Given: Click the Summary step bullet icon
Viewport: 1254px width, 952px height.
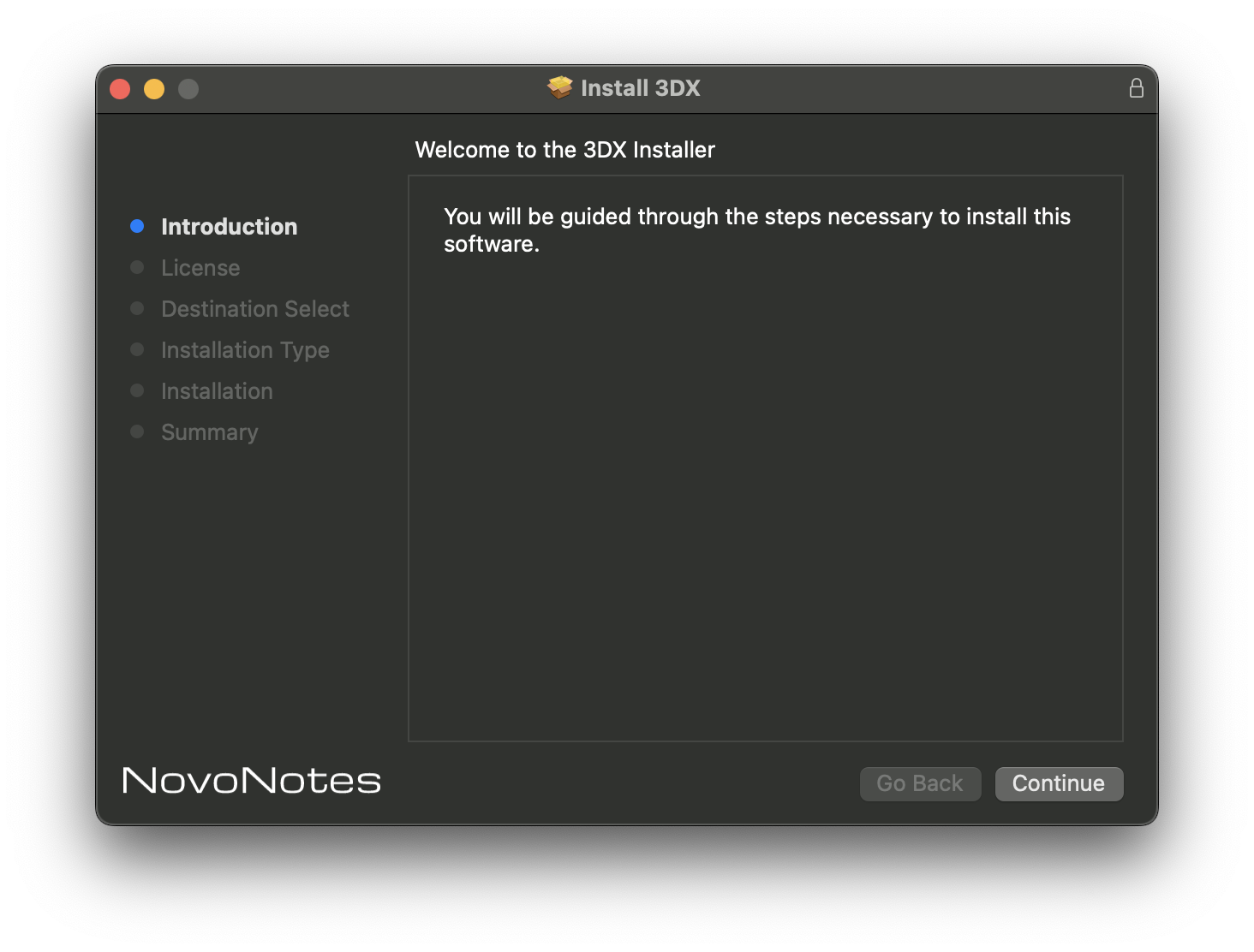Looking at the screenshot, I should coord(137,431).
